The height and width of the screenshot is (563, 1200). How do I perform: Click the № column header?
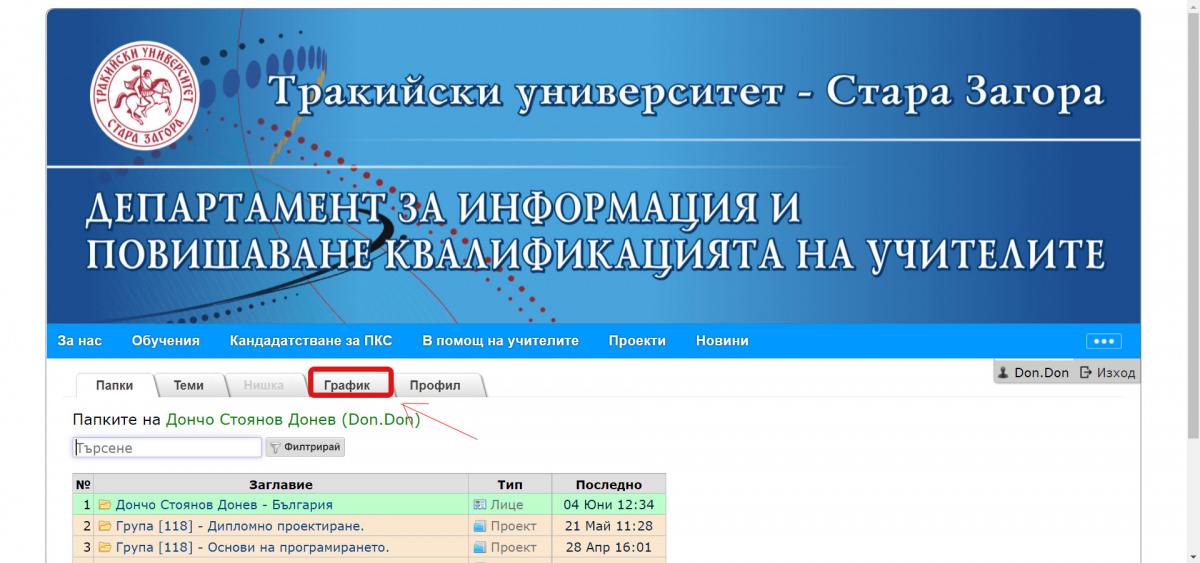pos(83,484)
